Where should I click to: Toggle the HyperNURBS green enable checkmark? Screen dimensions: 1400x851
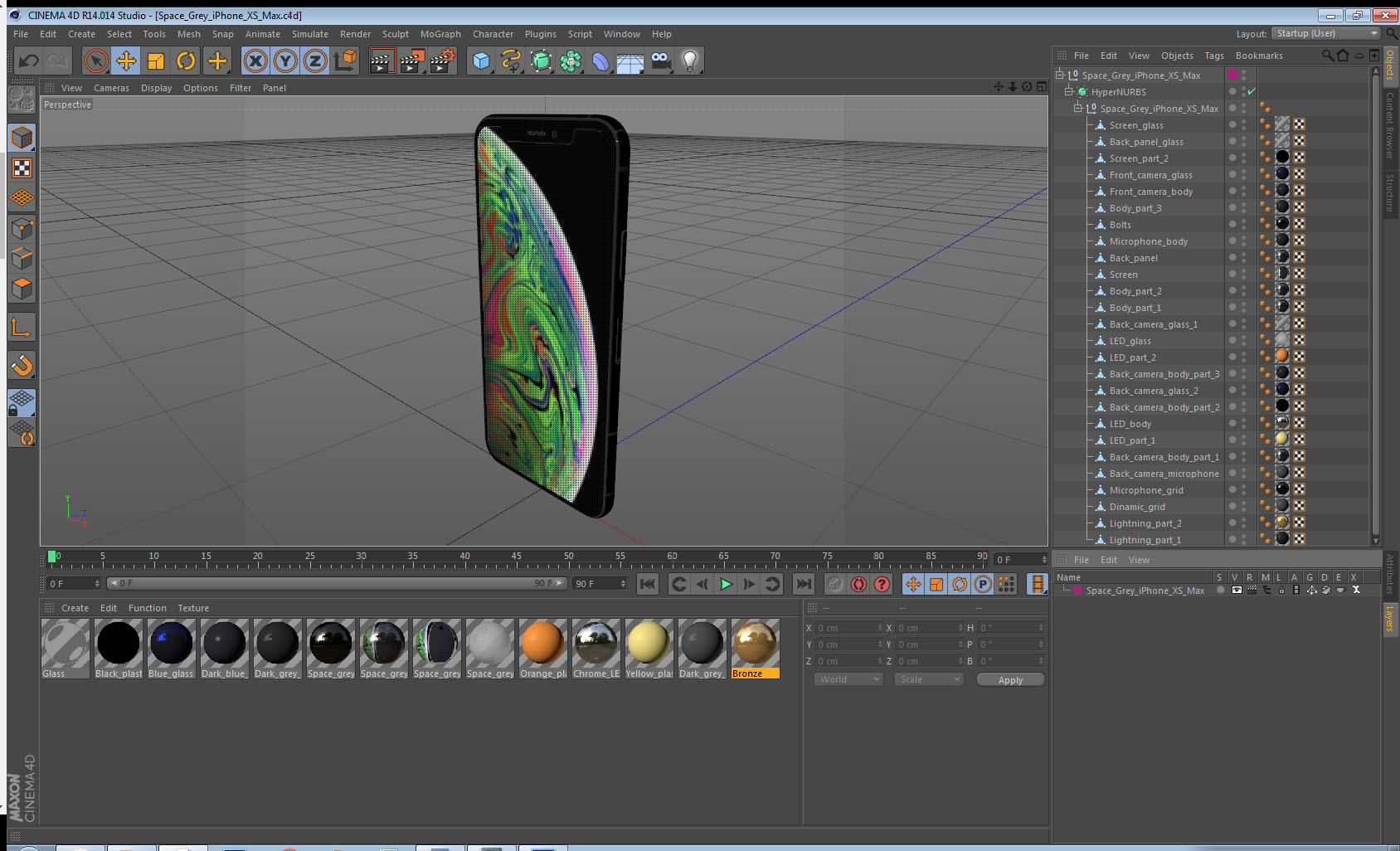(1252, 92)
